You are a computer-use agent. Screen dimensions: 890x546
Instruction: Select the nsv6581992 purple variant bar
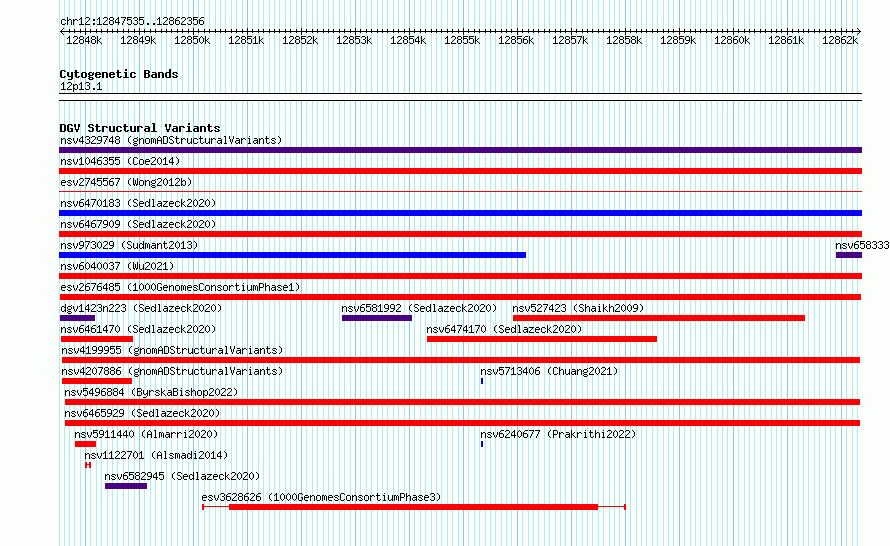[377, 318]
